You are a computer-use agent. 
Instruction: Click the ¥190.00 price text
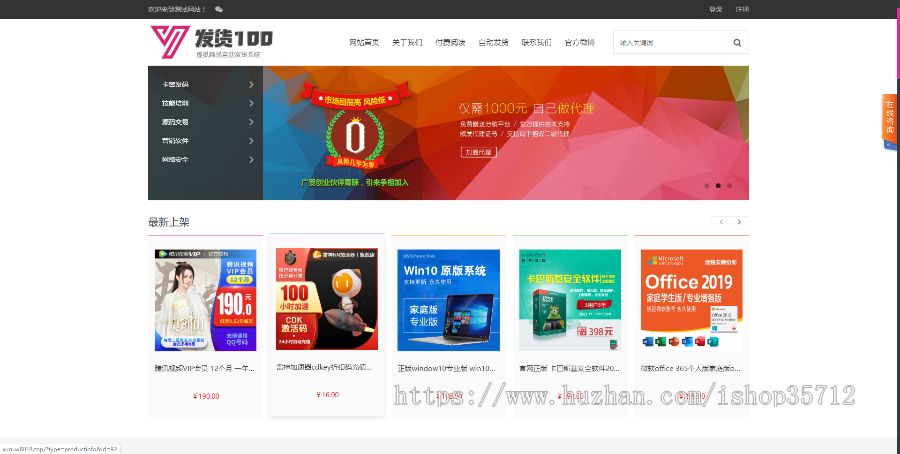(206, 396)
